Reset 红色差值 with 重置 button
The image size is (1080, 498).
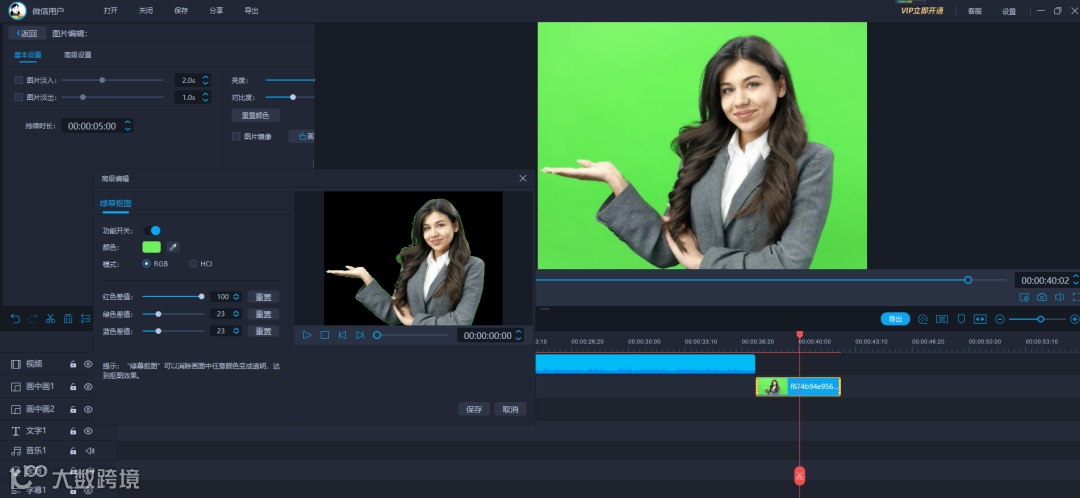[263, 297]
